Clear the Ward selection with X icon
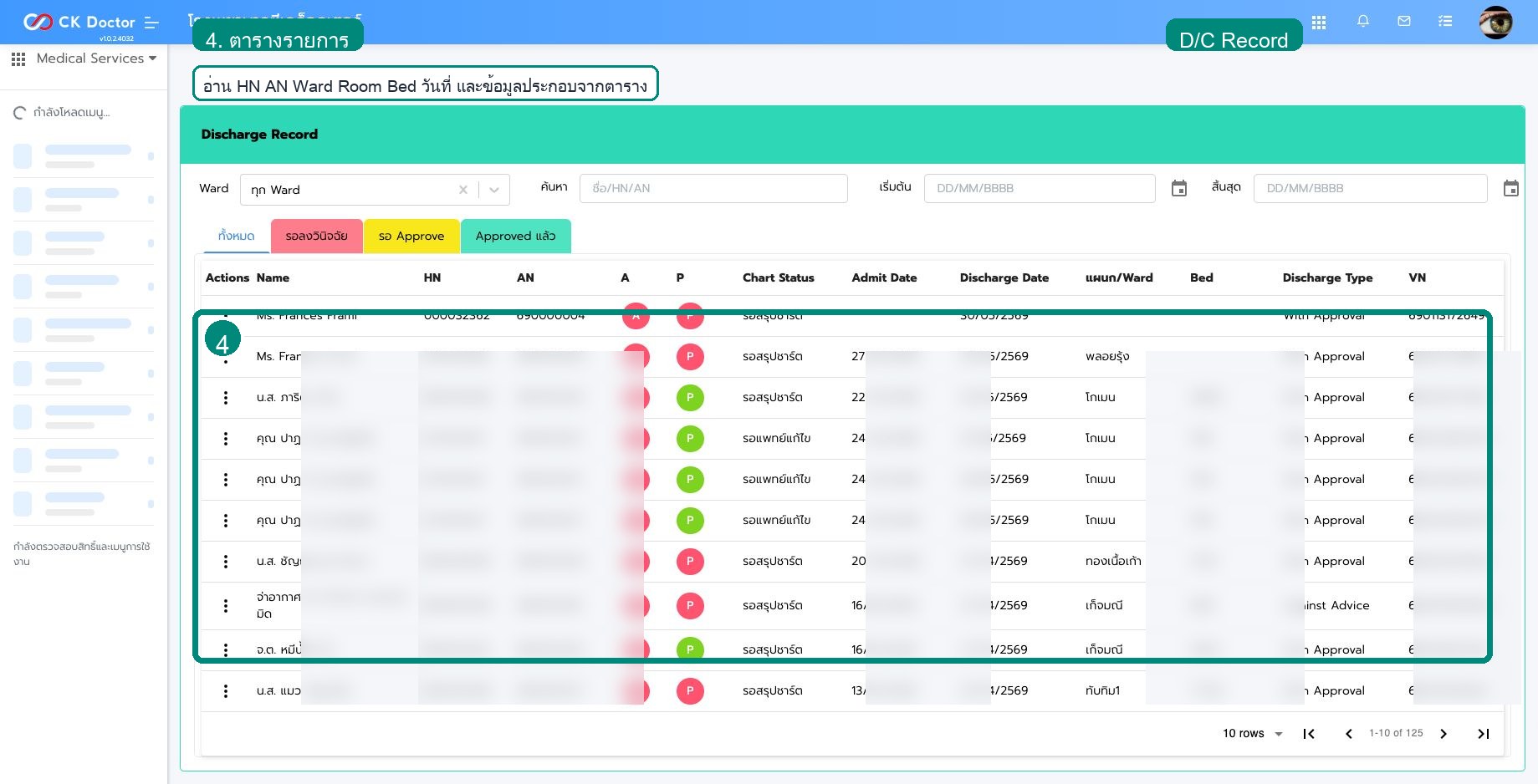The width and height of the screenshot is (1538, 784). tap(463, 190)
